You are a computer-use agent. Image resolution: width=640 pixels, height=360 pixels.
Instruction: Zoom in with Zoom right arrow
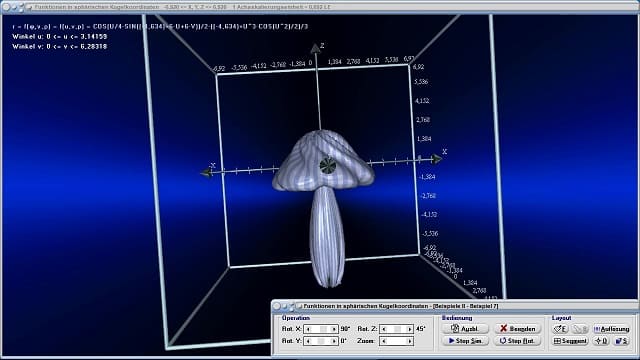point(409,341)
